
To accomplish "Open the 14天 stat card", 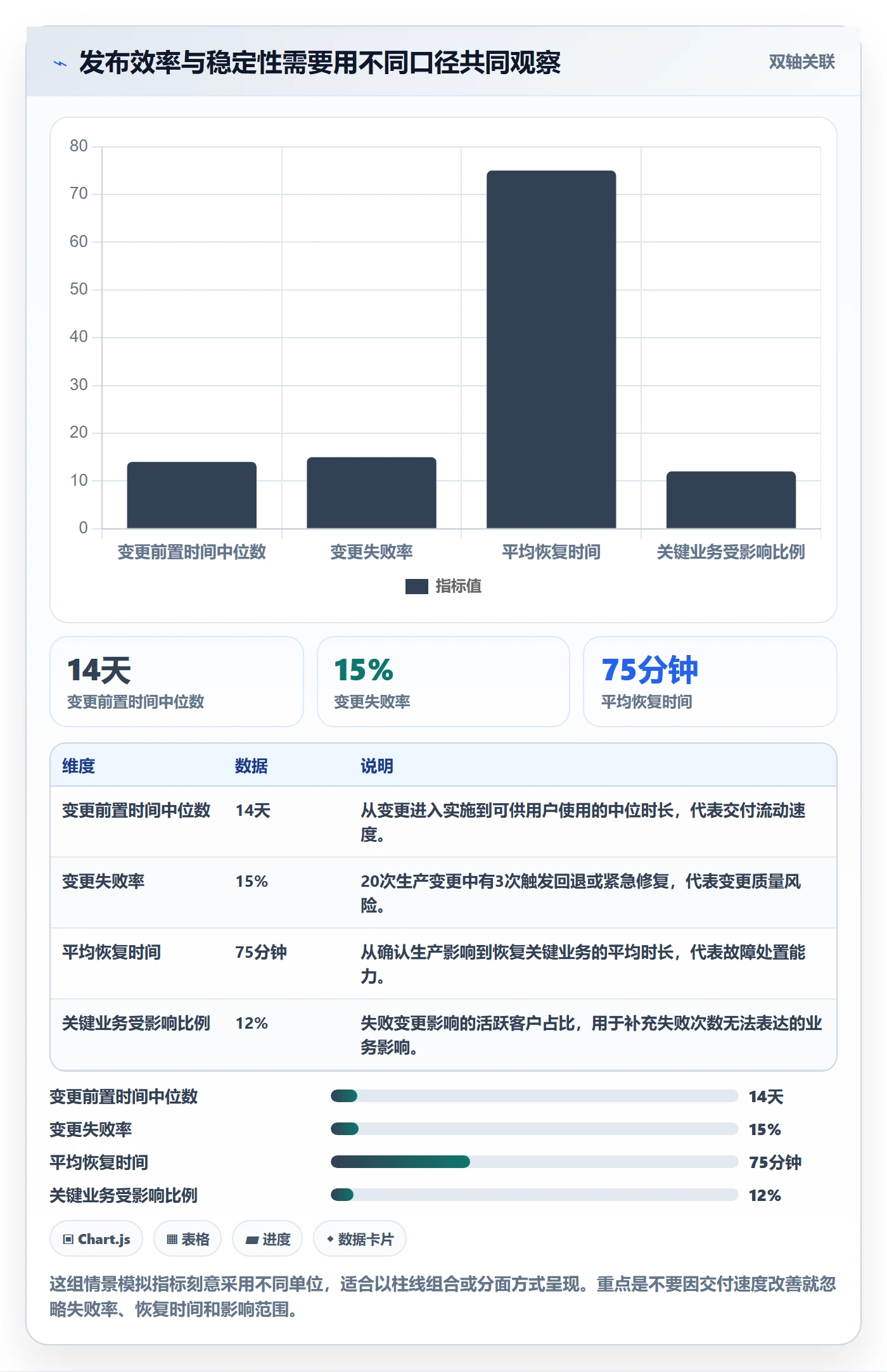I will (177, 682).
